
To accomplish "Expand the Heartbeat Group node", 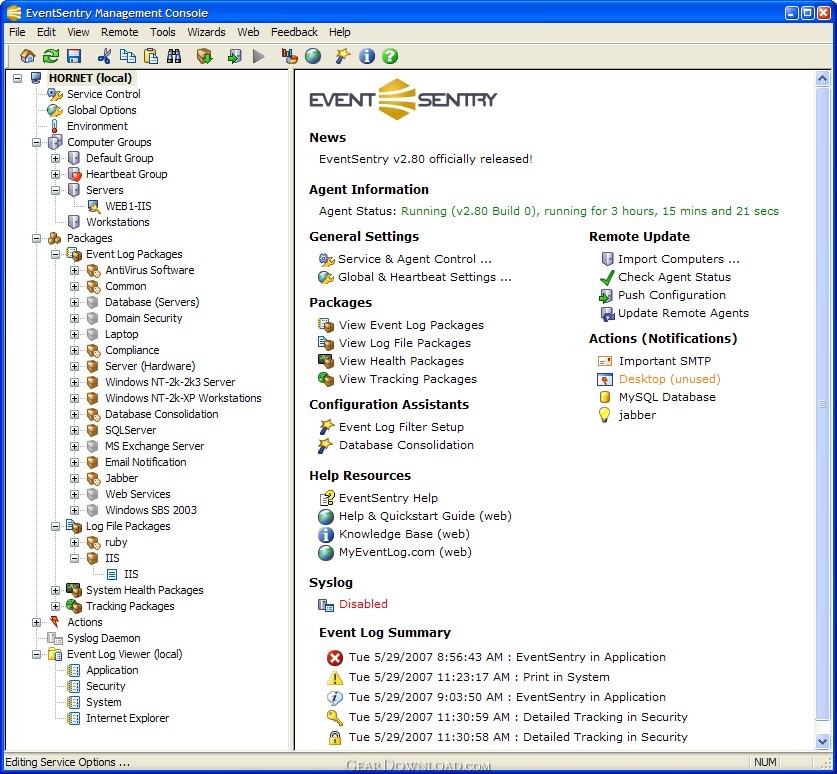I will pos(56,175).
